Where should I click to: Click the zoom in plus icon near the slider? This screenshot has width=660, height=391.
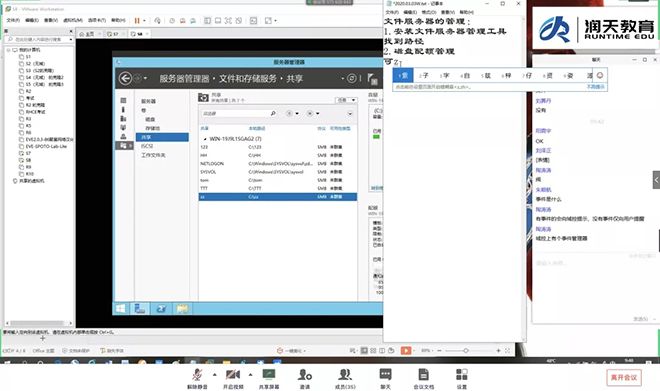498,351
